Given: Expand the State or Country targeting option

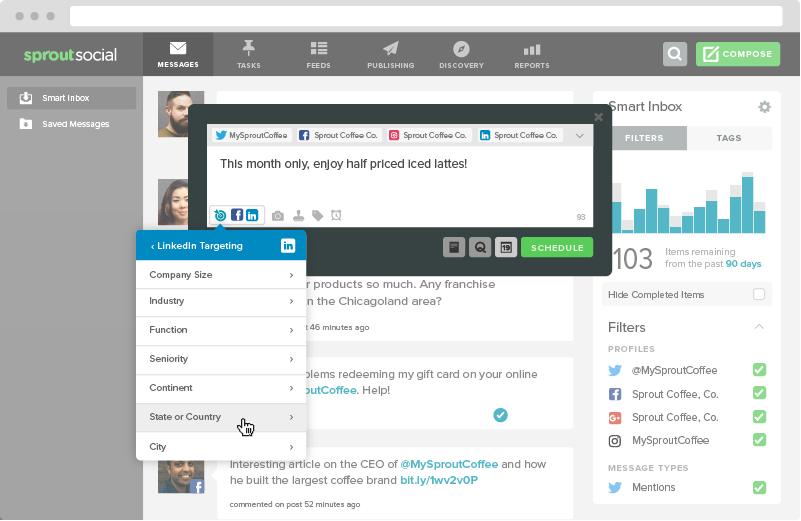Looking at the screenshot, I should (x=221, y=417).
